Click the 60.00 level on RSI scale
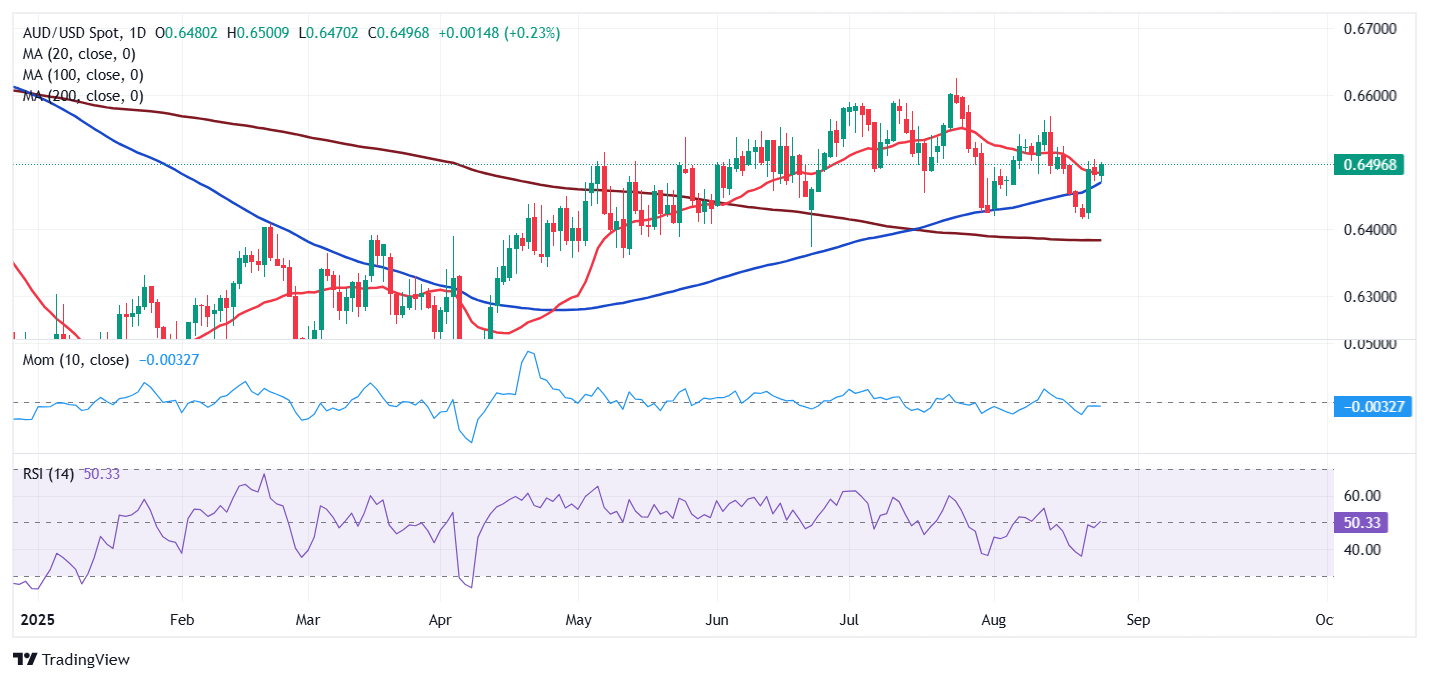 (1361, 496)
